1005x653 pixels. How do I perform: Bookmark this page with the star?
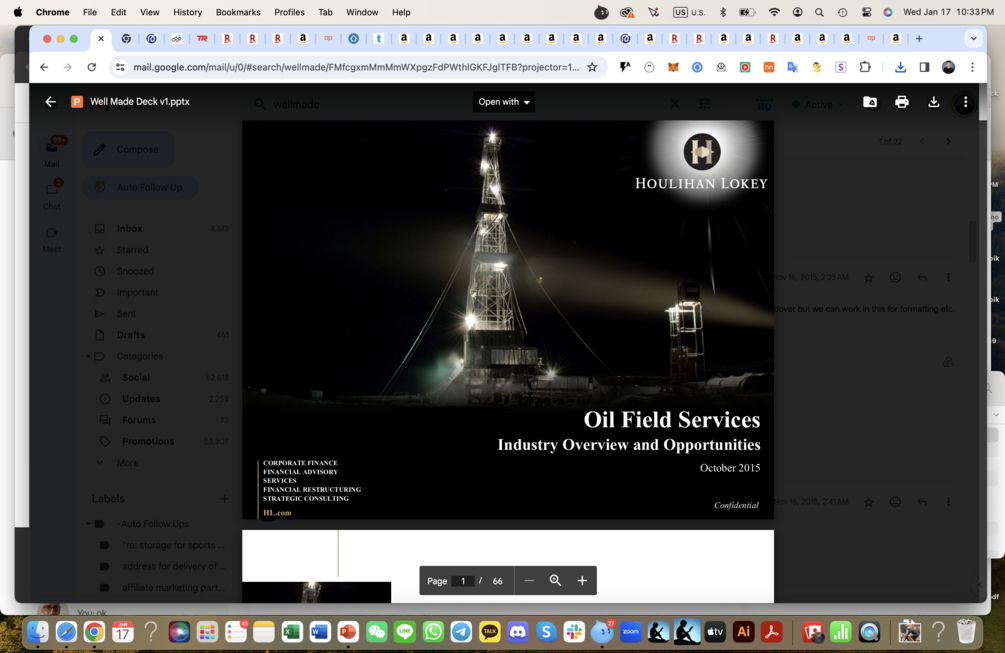click(x=592, y=67)
